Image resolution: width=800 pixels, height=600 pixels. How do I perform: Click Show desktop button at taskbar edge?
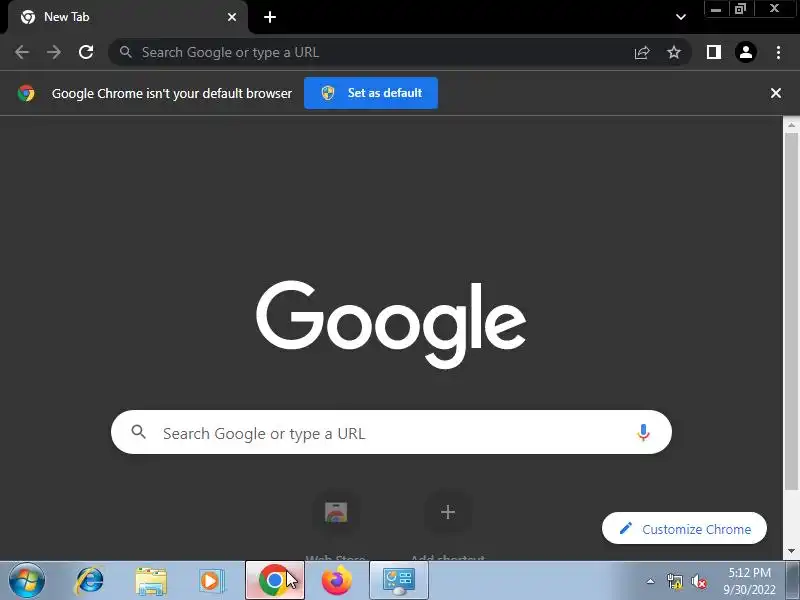[x=793, y=581]
